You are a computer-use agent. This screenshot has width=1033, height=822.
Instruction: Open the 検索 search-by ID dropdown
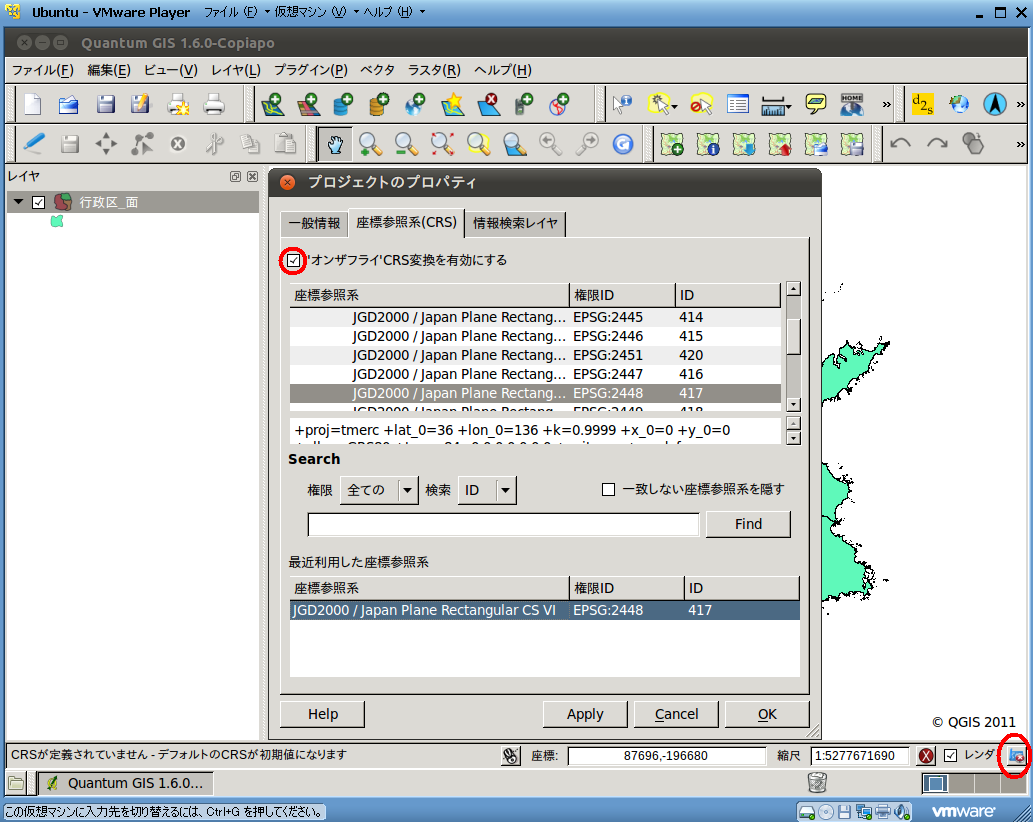(487, 490)
